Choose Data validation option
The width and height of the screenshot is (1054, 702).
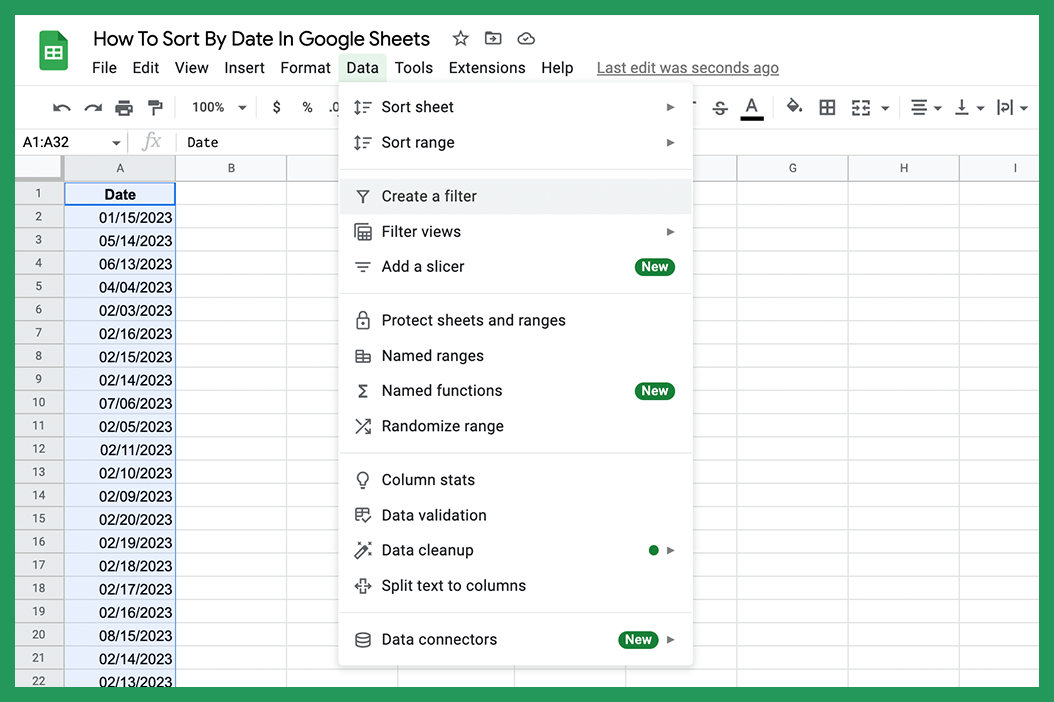(516, 515)
